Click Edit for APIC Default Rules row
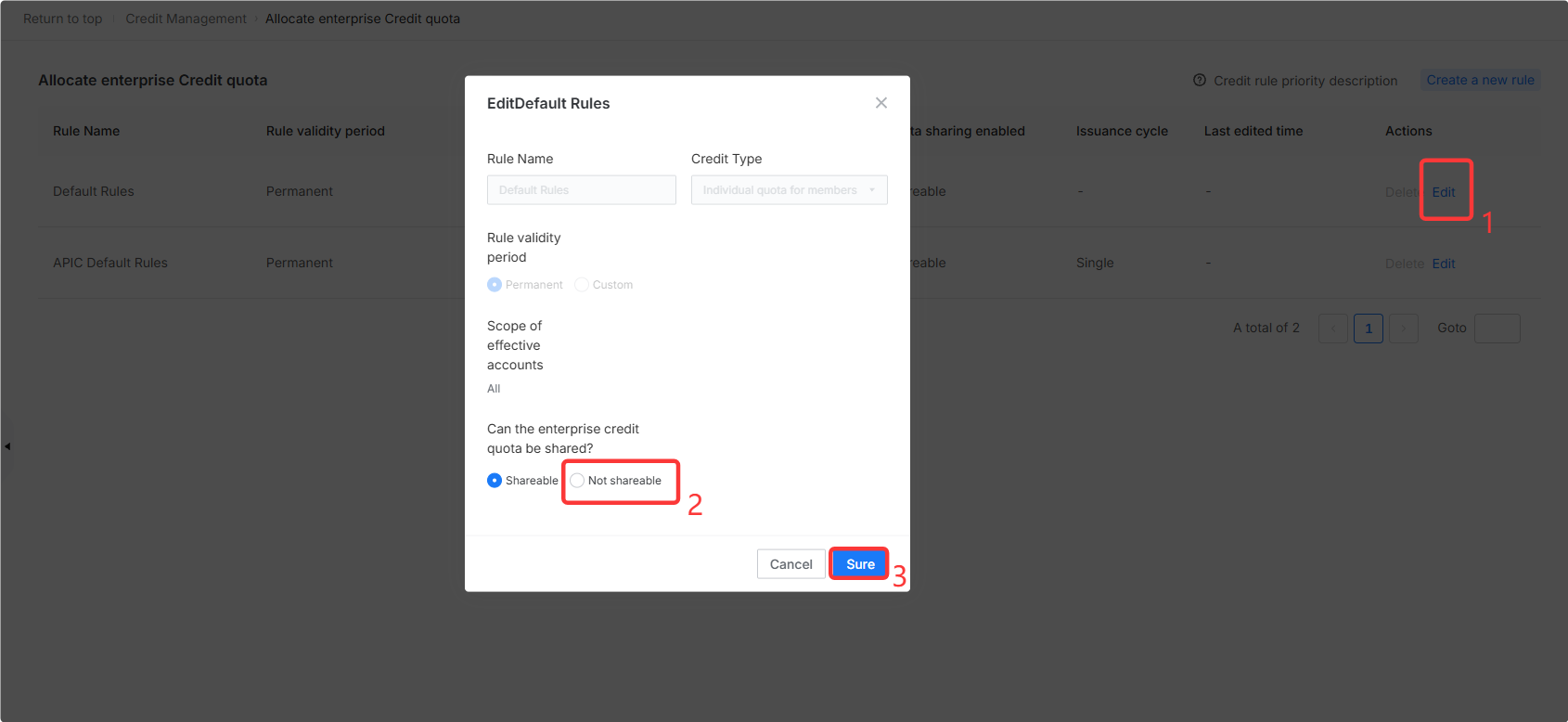Screen dimensions: 1568x722 pos(1444,264)
